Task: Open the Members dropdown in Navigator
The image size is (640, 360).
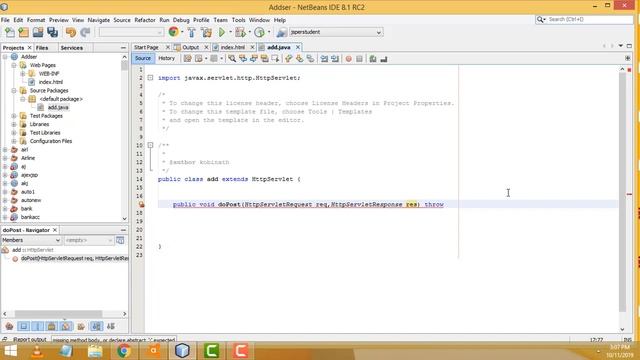Action: [x=31, y=240]
